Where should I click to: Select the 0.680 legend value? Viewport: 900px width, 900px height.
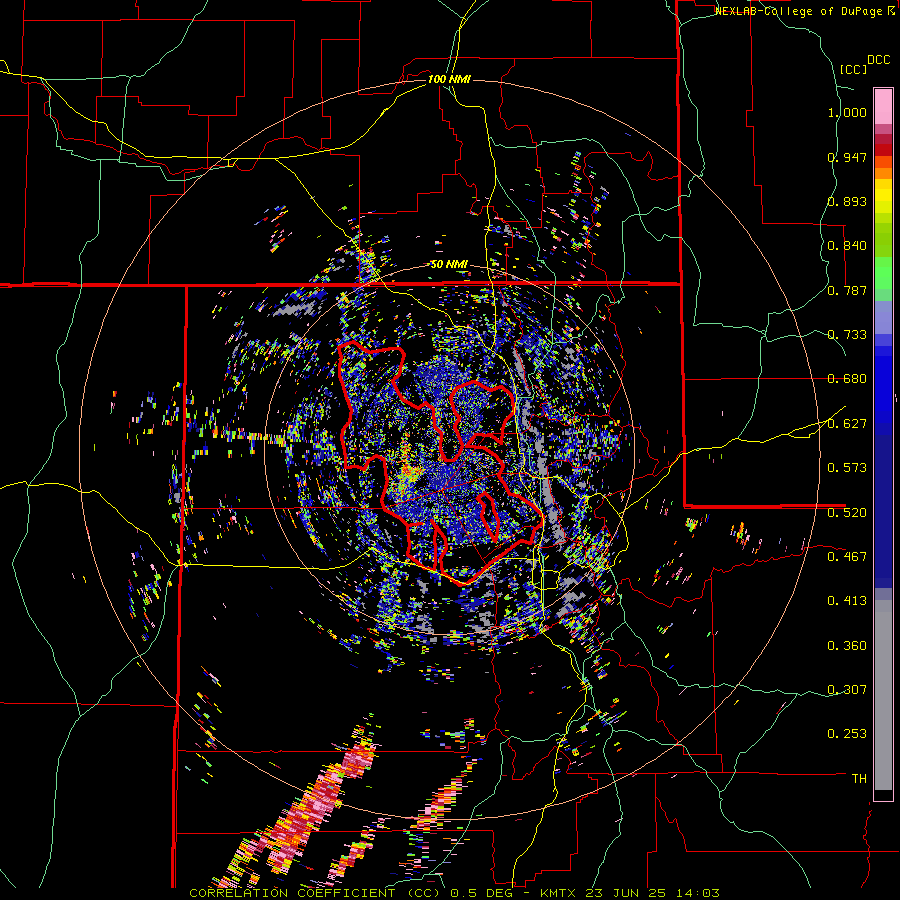coord(847,379)
